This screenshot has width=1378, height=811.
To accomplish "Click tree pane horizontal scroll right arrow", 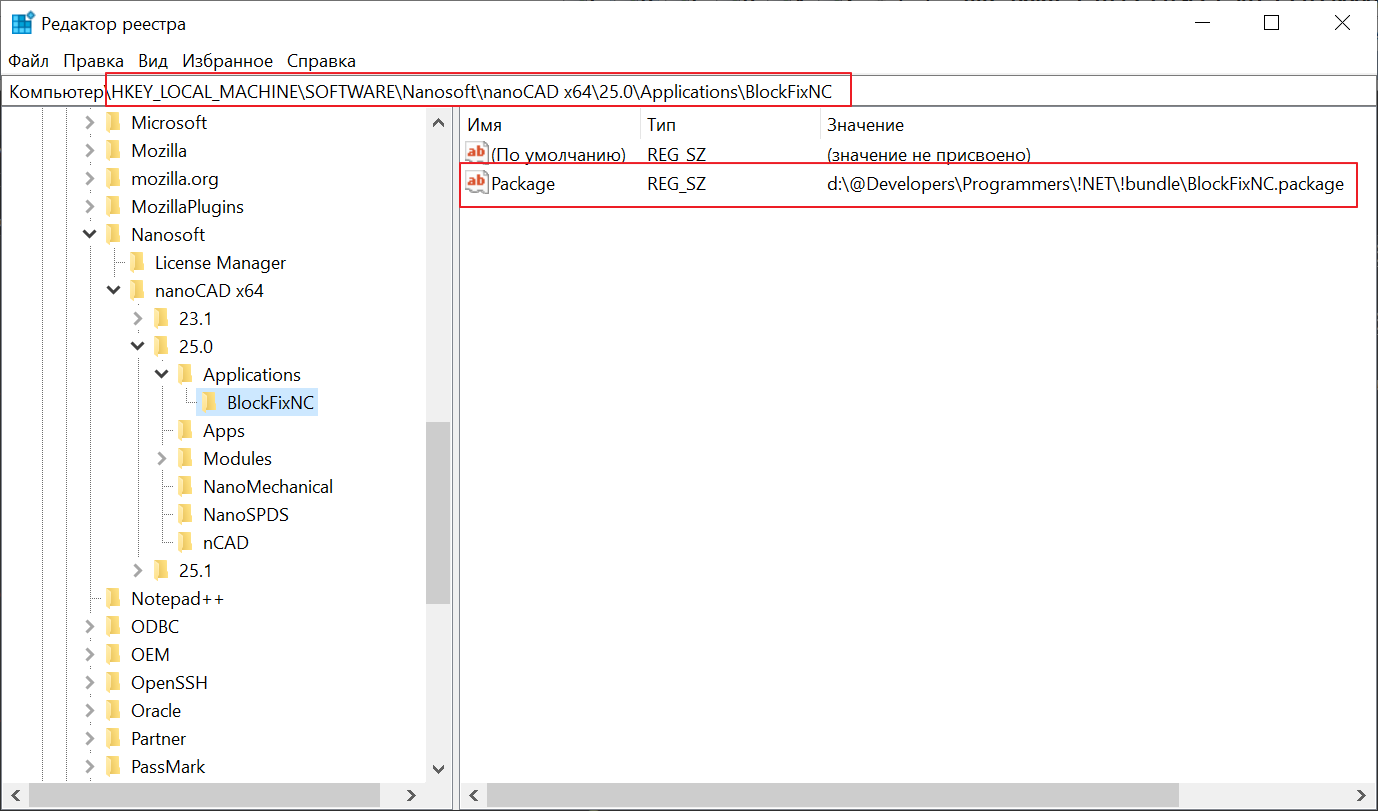I will coord(411,796).
